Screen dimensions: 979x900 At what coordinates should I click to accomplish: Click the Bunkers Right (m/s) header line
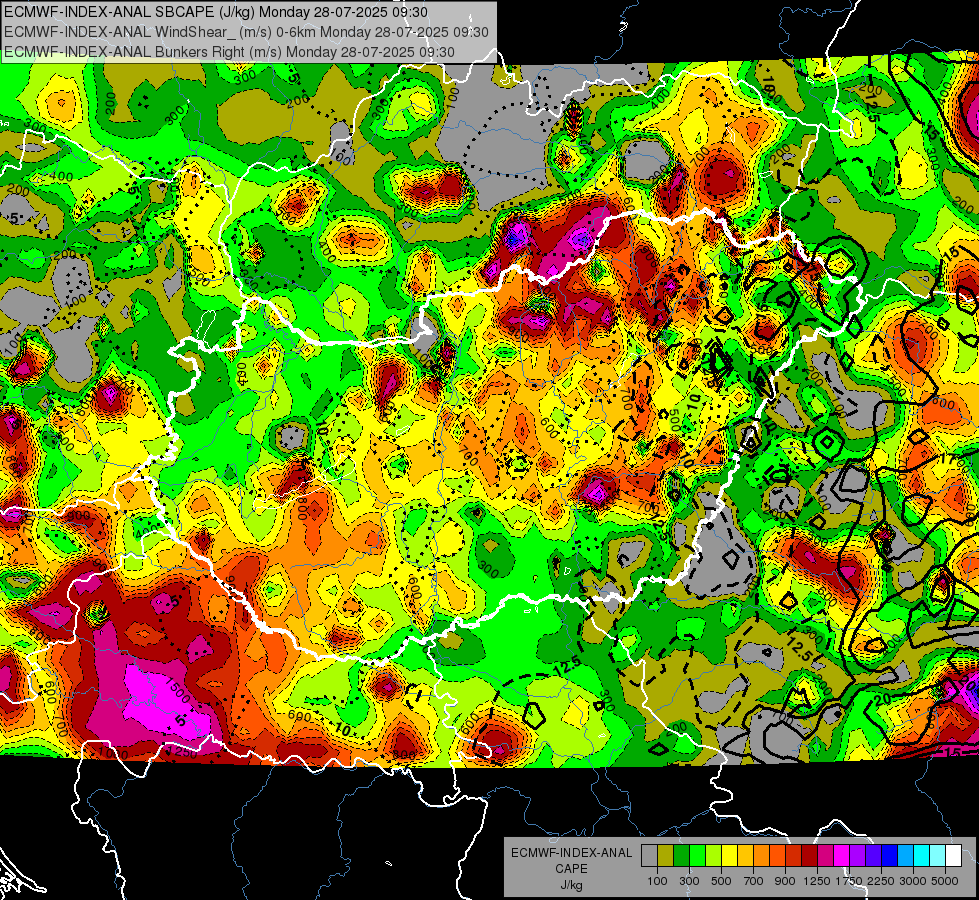(x=229, y=52)
